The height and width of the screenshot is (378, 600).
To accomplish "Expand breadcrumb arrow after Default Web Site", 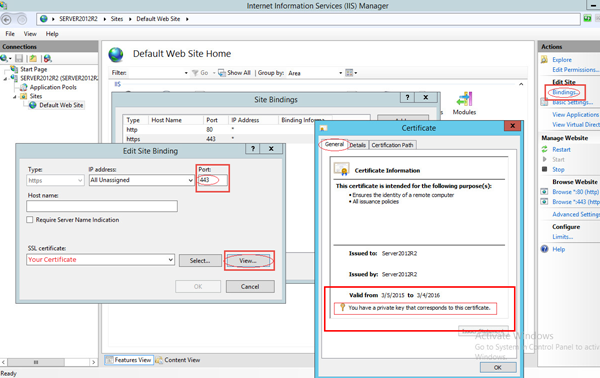I will (187, 19).
